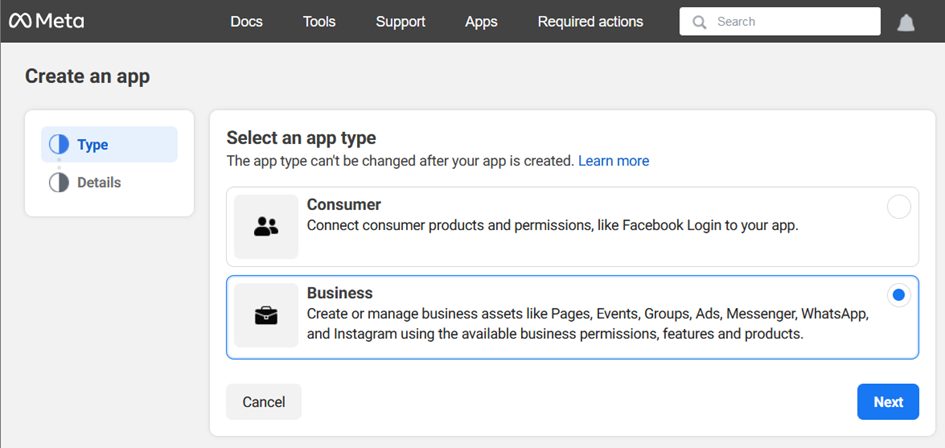Switch to the Details step
This screenshot has height=448, width=945.
[x=99, y=183]
